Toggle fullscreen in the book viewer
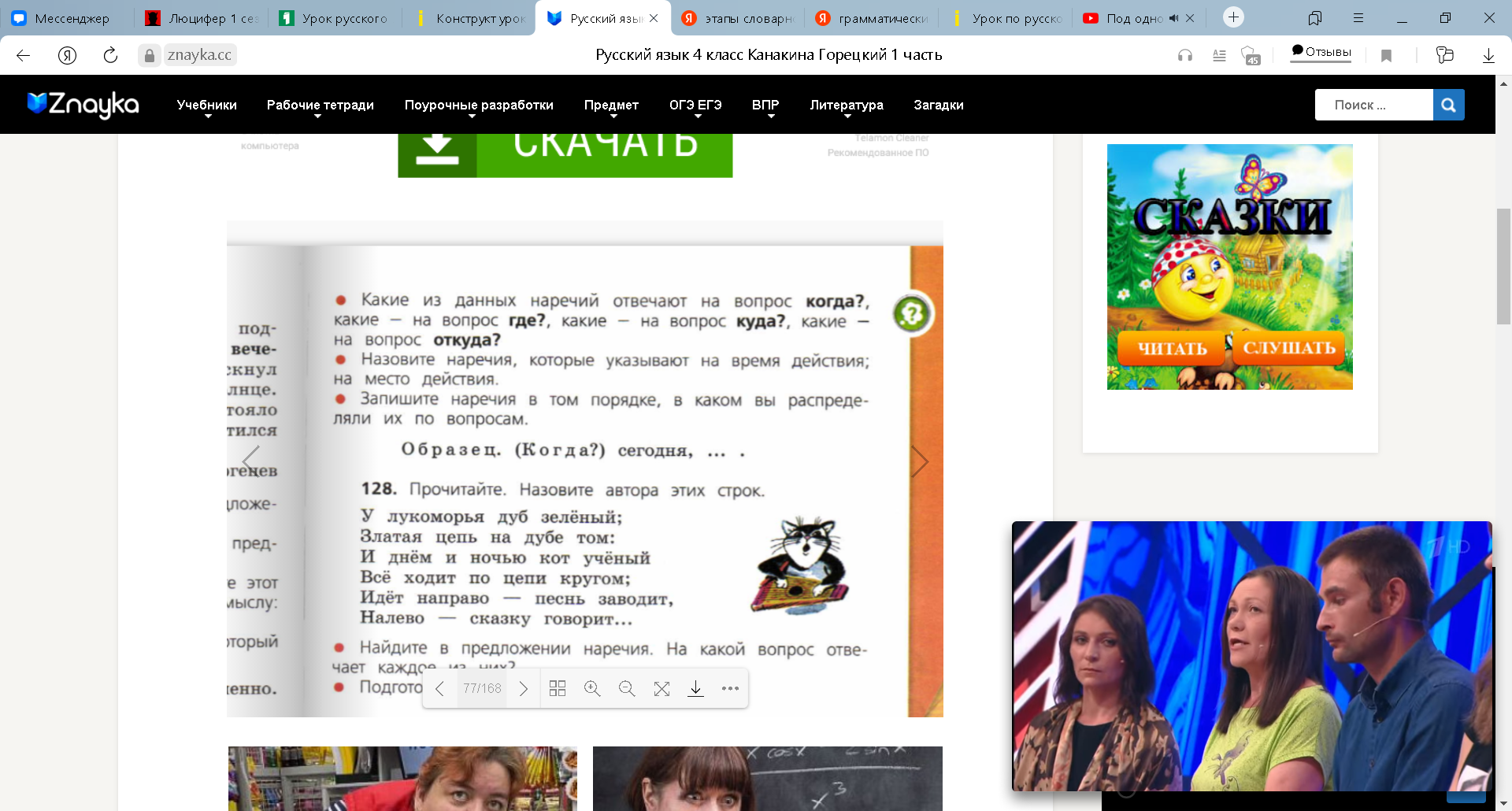Viewport: 1512px width, 811px height. 661,689
